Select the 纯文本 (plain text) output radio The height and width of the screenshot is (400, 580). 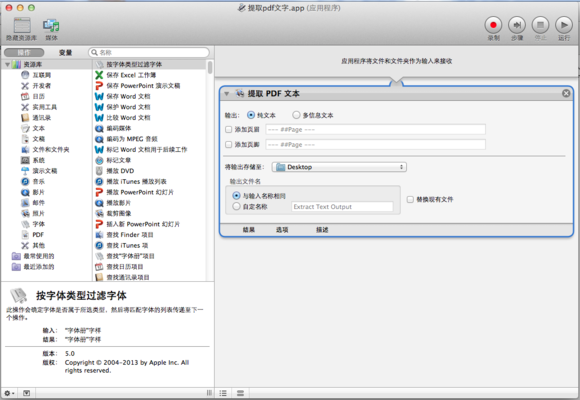[x=251, y=115]
